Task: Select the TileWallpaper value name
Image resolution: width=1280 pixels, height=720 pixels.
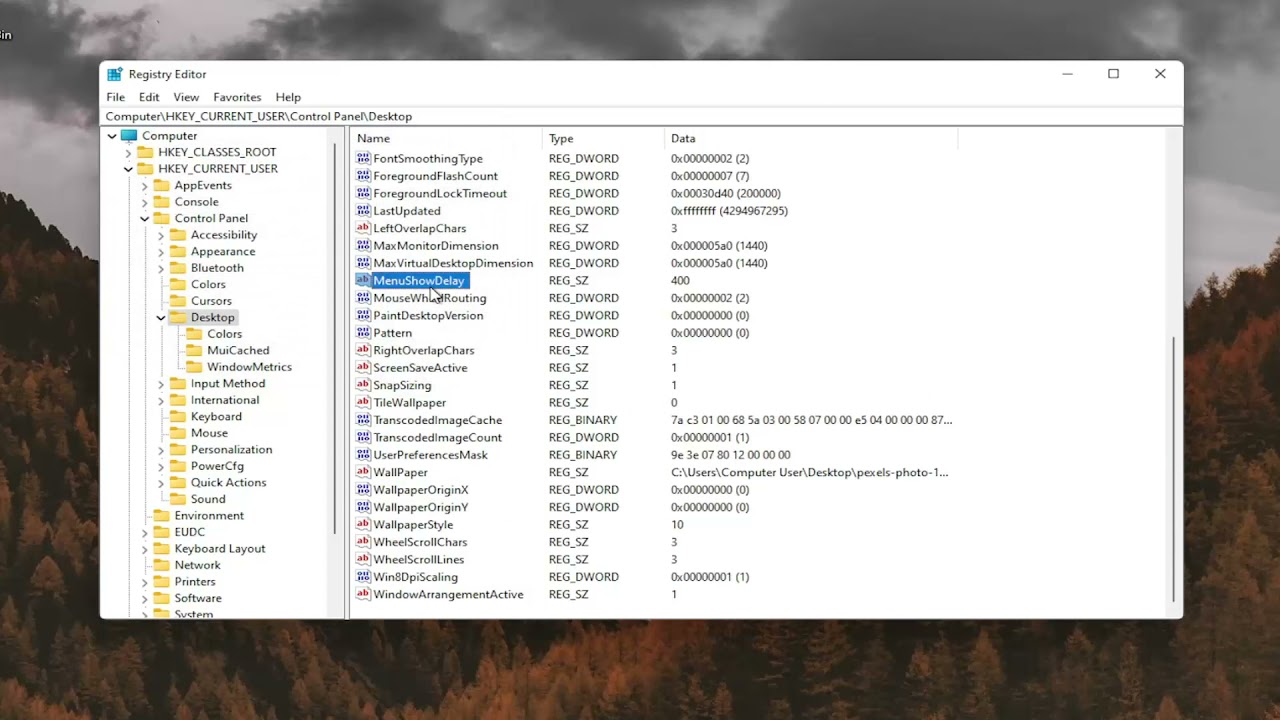Action: point(410,403)
